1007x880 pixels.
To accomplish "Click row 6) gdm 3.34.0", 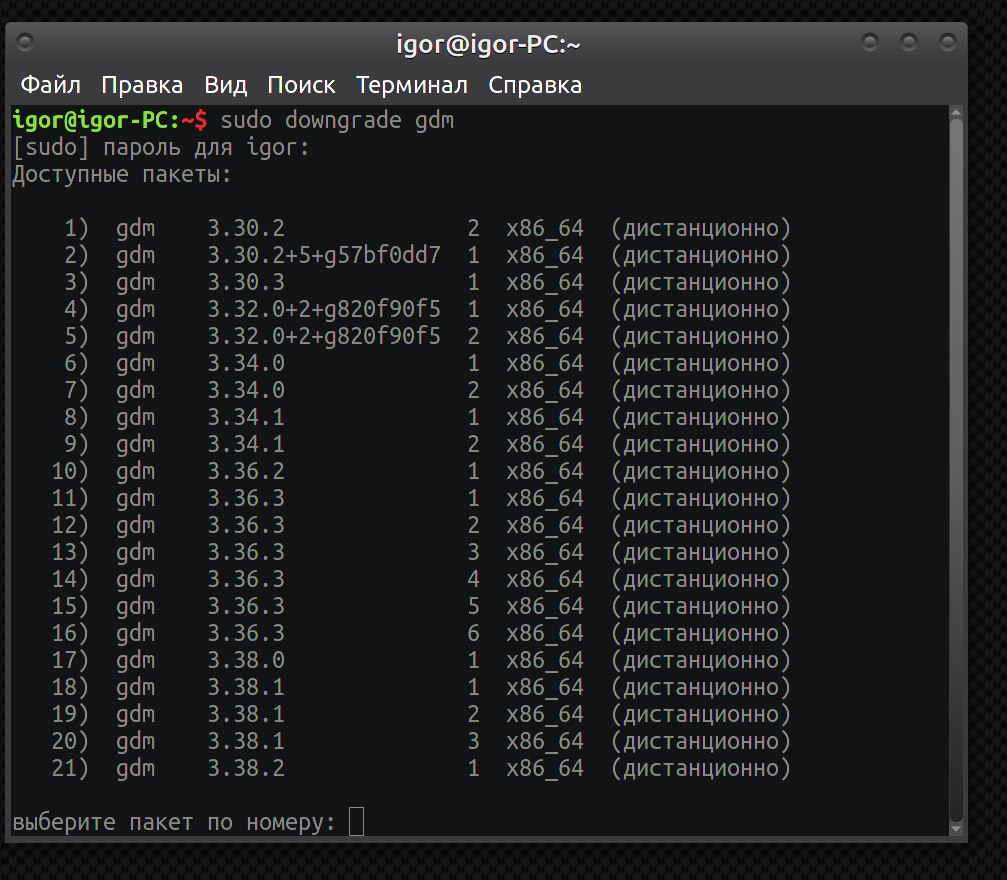I will pos(427,363).
